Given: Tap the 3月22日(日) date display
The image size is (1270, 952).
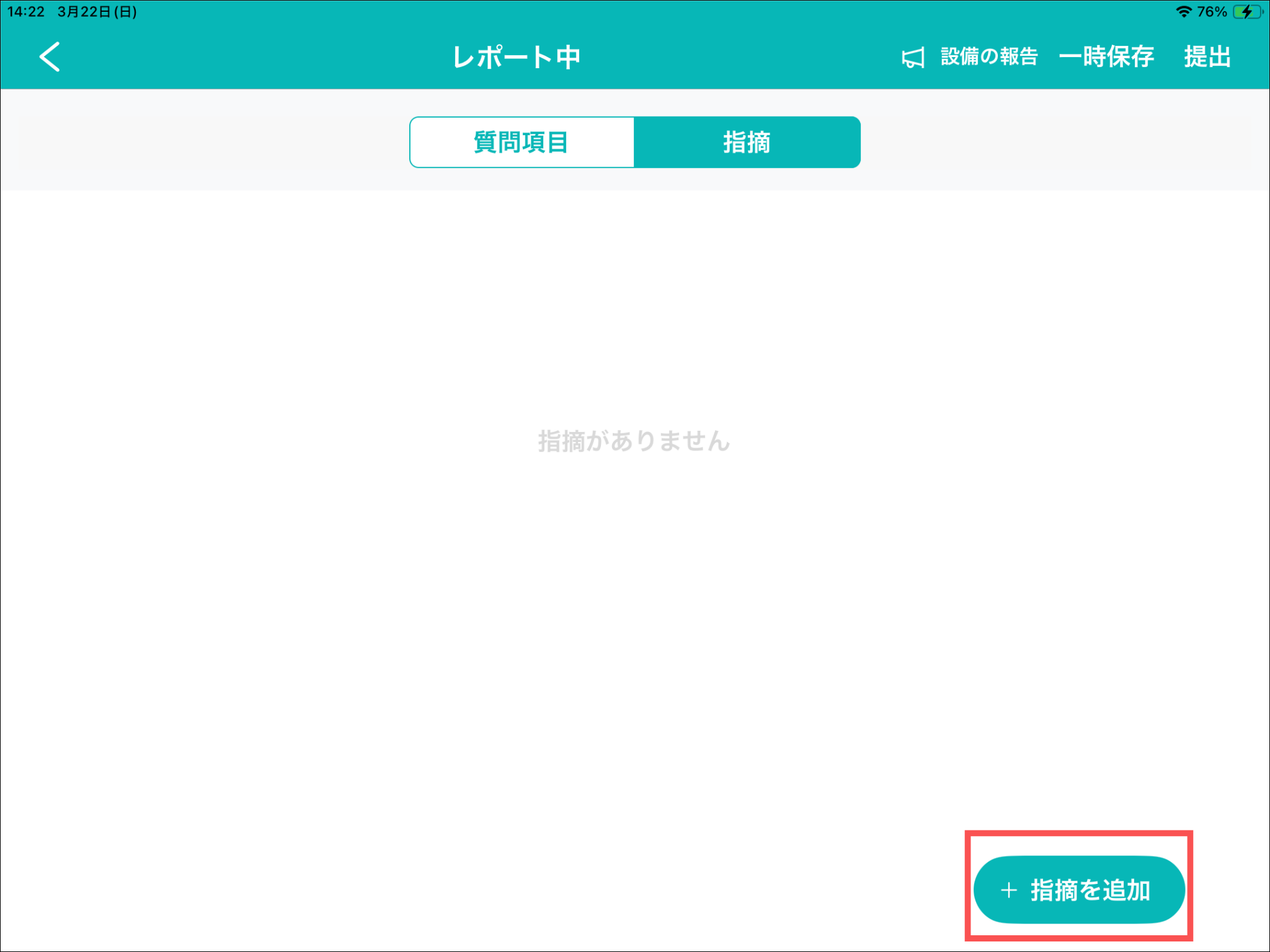Looking at the screenshot, I should coord(97,12).
